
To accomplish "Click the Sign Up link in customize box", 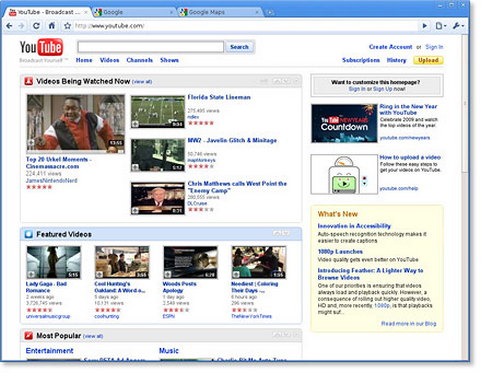I will click(382, 89).
